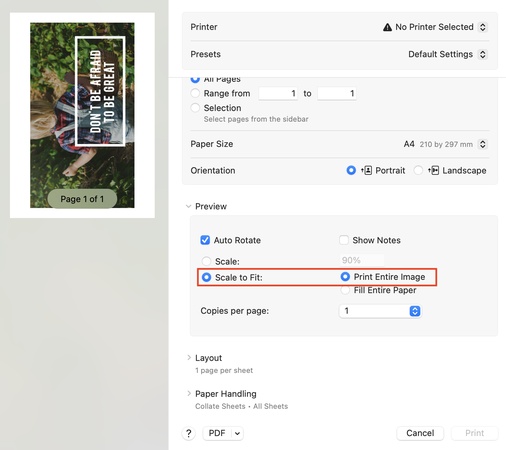The height and width of the screenshot is (450, 506).
Task: Expand the Layout section
Action: (x=189, y=358)
